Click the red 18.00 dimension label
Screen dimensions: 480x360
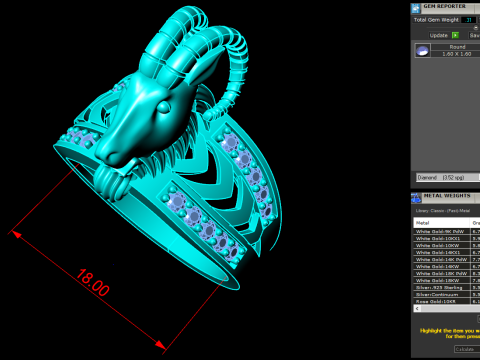pos(93,283)
